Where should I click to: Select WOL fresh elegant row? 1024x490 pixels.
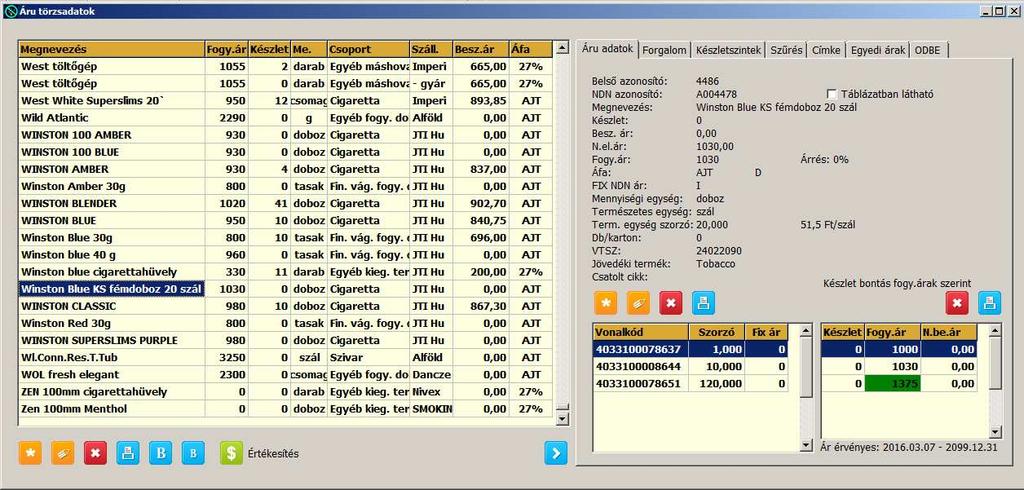pos(286,374)
